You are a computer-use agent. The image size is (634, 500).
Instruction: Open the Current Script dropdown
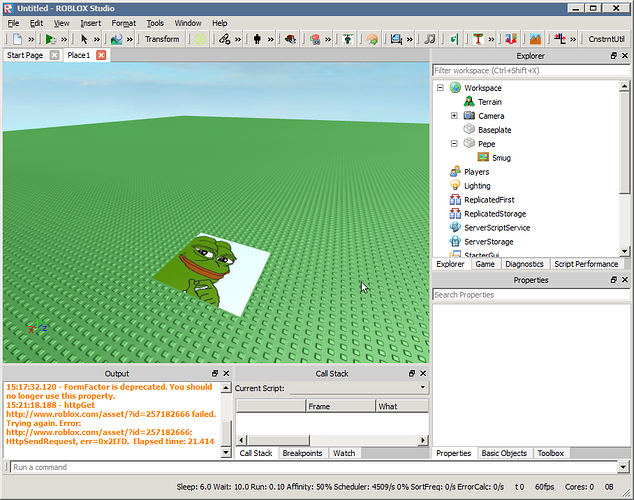click(423, 388)
